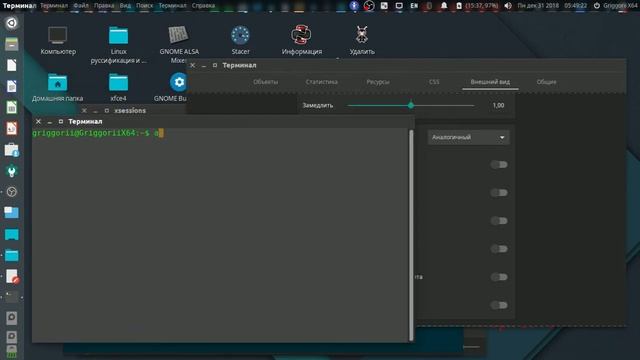Adjust the Замедлить slider handle
This screenshot has height=360, width=640.
411,105
